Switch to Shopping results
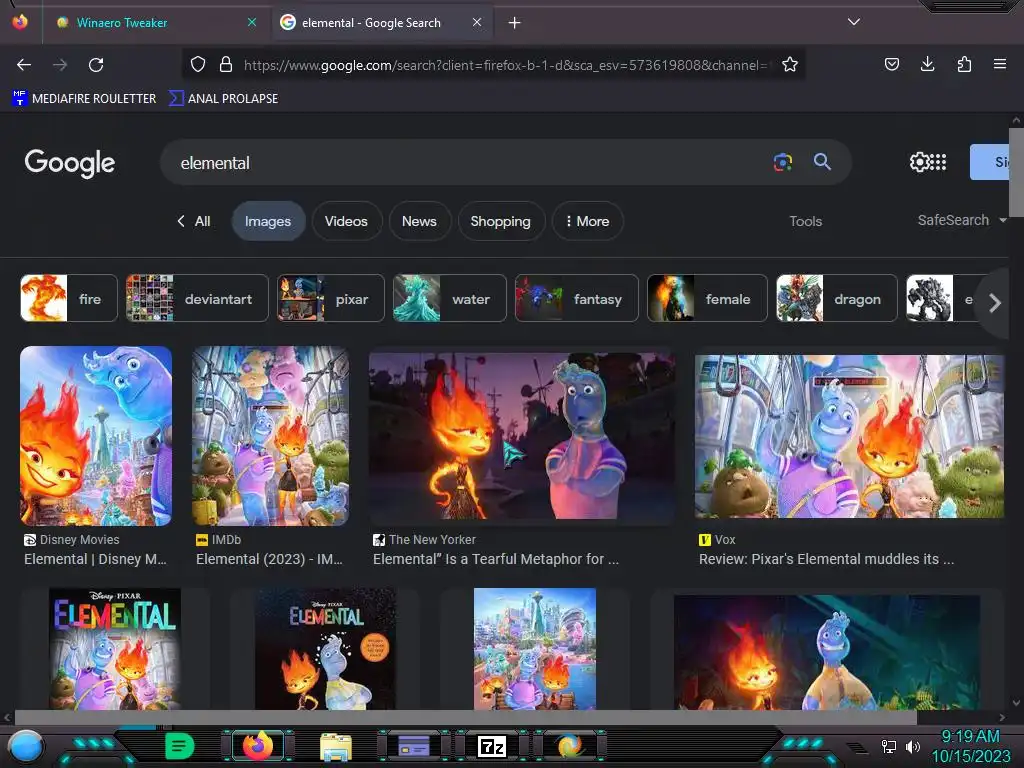Viewport: 1024px width, 768px height. [500, 221]
